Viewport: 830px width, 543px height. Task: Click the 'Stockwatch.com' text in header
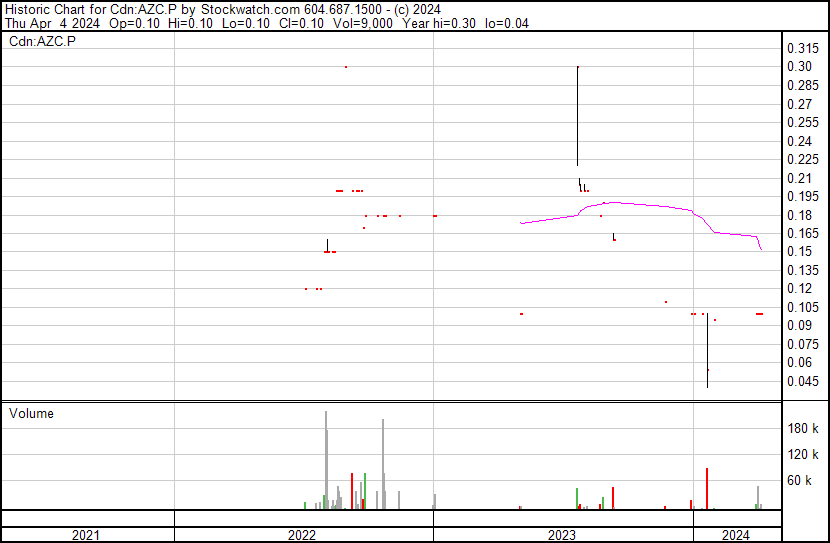pyautogui.click(x=250, y=9)
